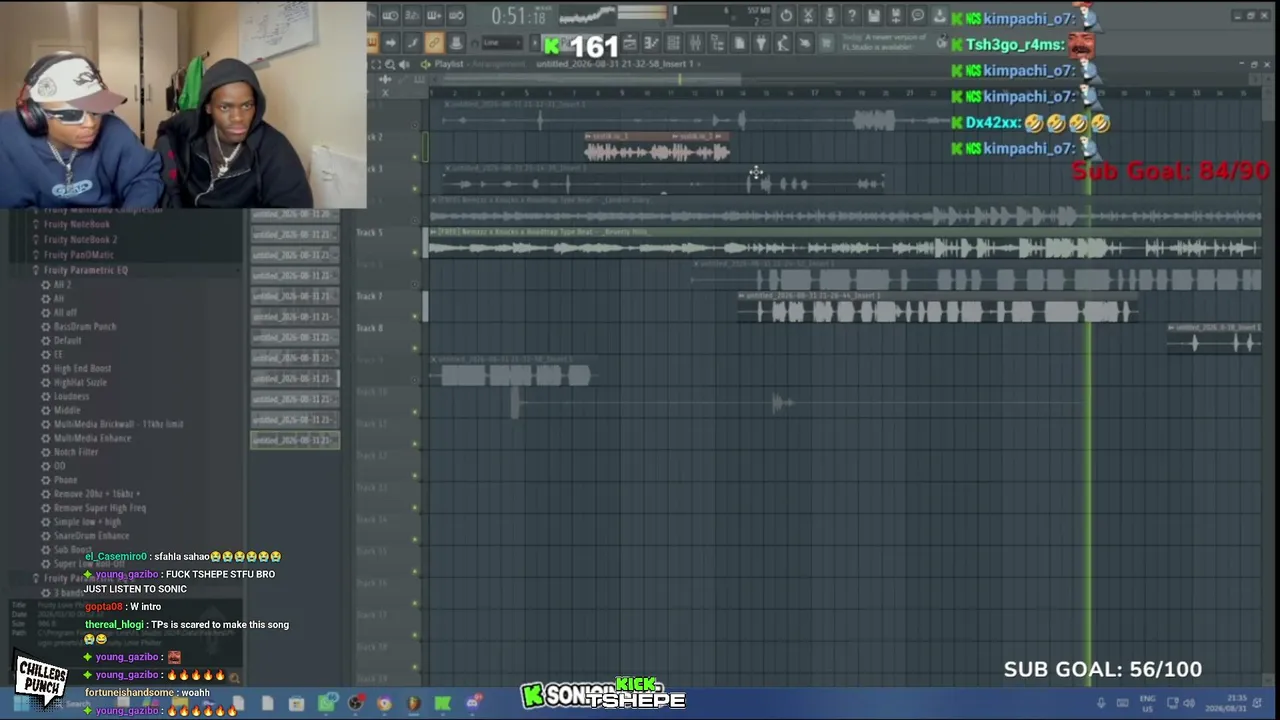1280x720 pixels.
Task: Click the newer version of FL Studio notice
Action: pyautogui.click(x=885, y=43)
